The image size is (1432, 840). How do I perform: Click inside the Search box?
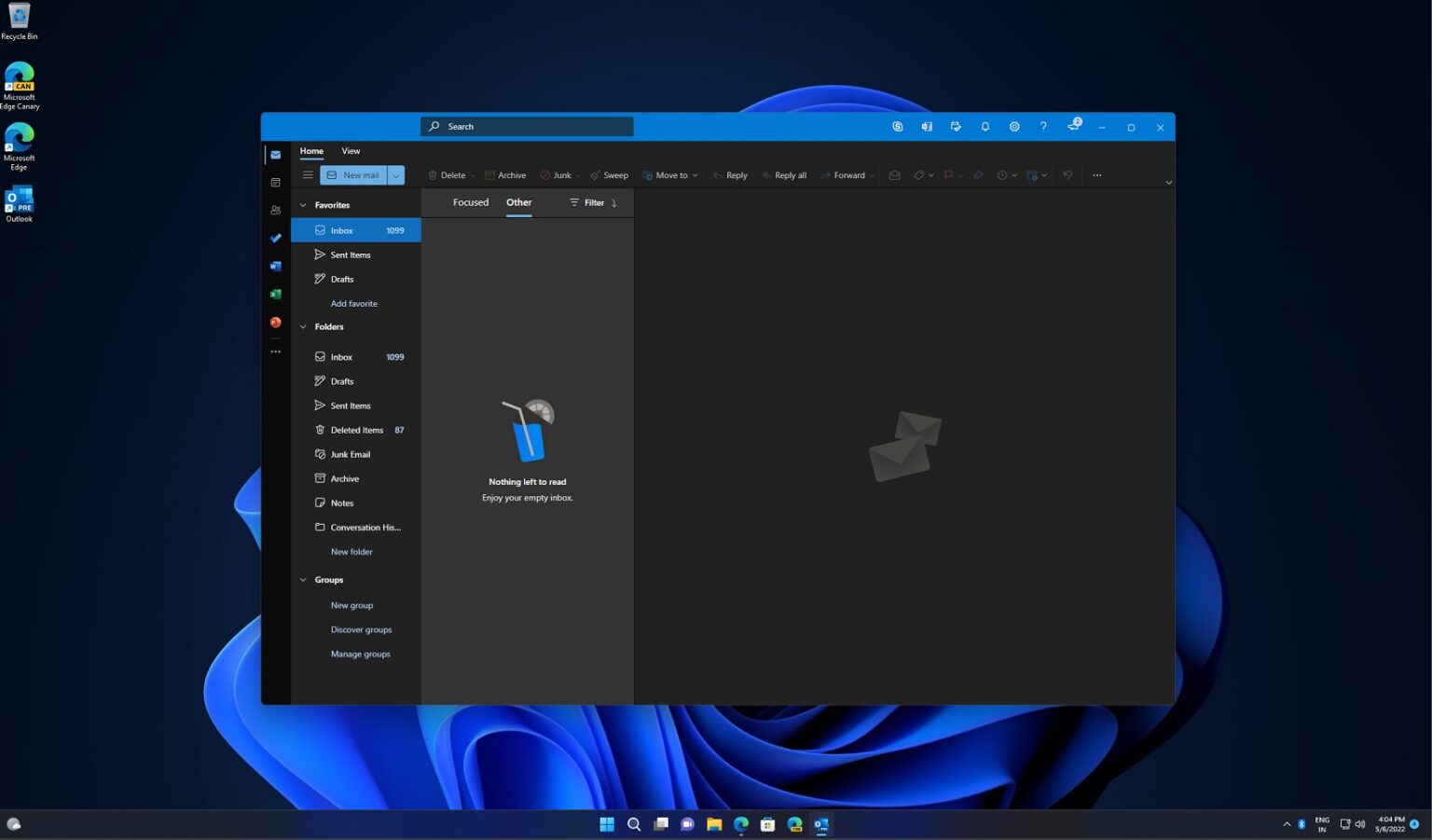[x=527, y=126]
